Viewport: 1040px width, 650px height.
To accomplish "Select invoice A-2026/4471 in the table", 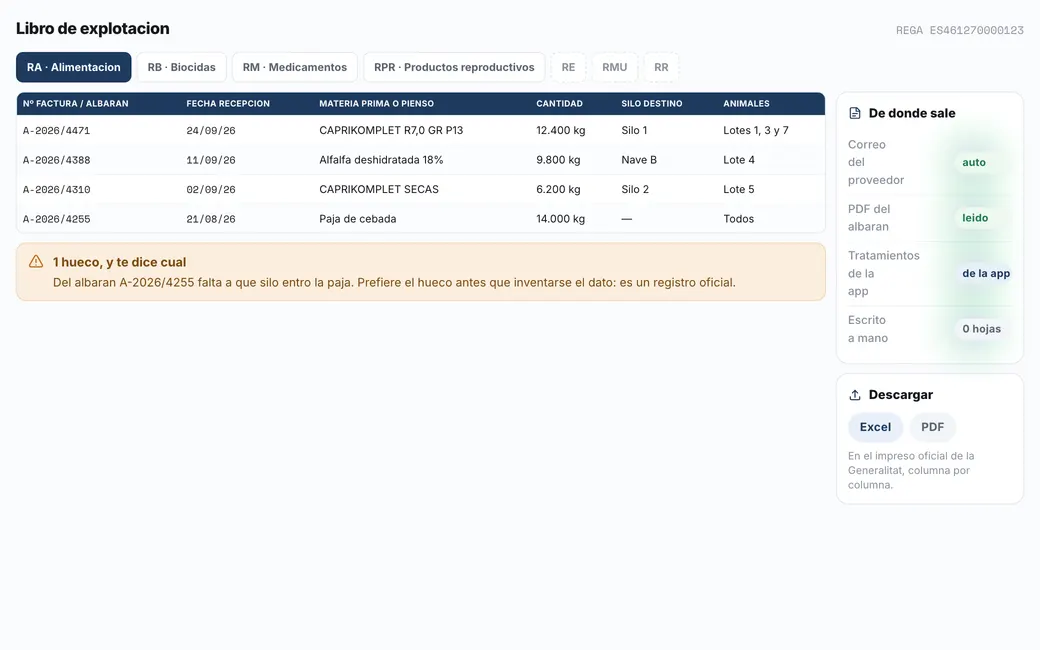I will (x=56, y=131).
